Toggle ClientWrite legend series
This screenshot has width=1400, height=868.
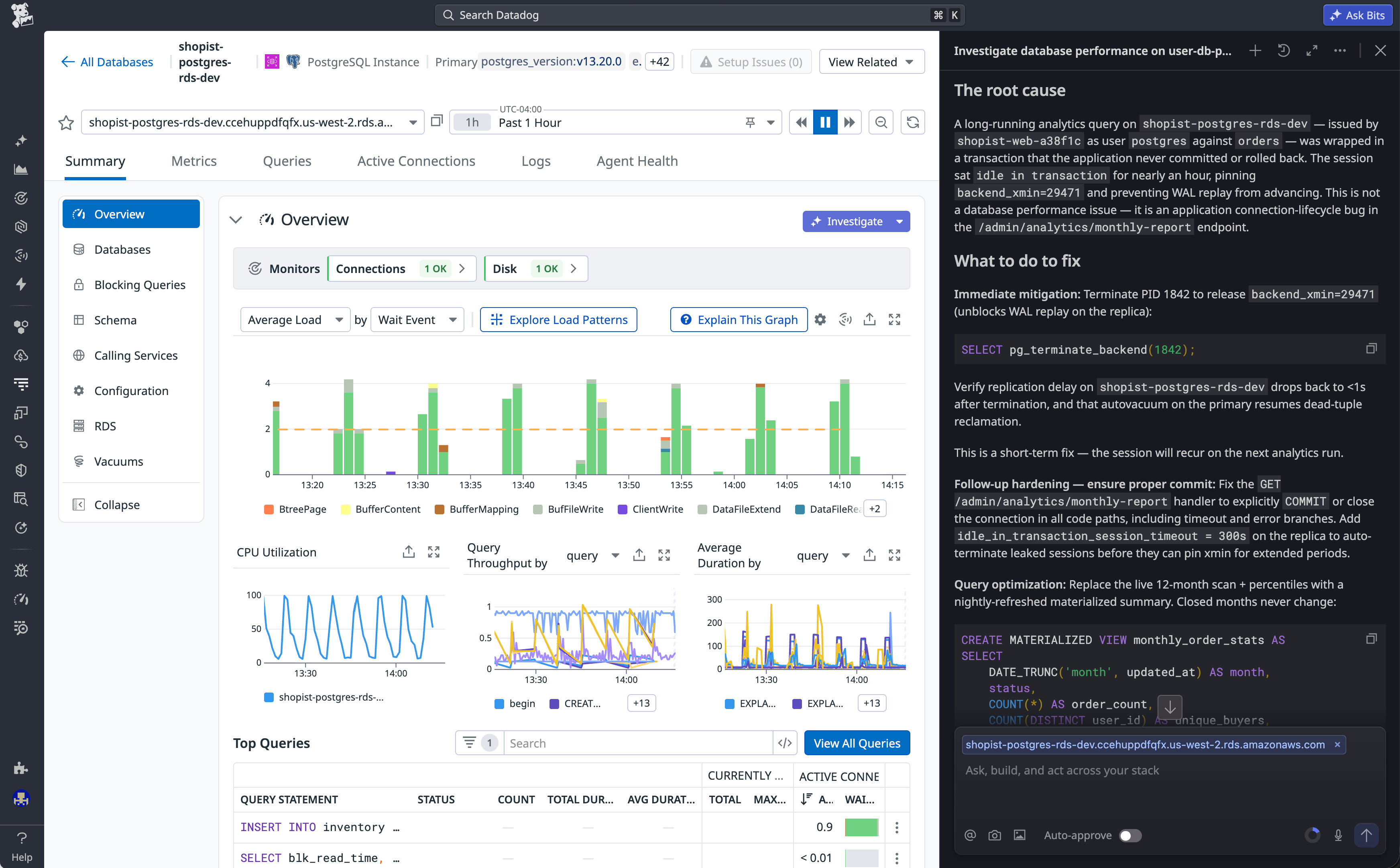click(x=650, y=509)
